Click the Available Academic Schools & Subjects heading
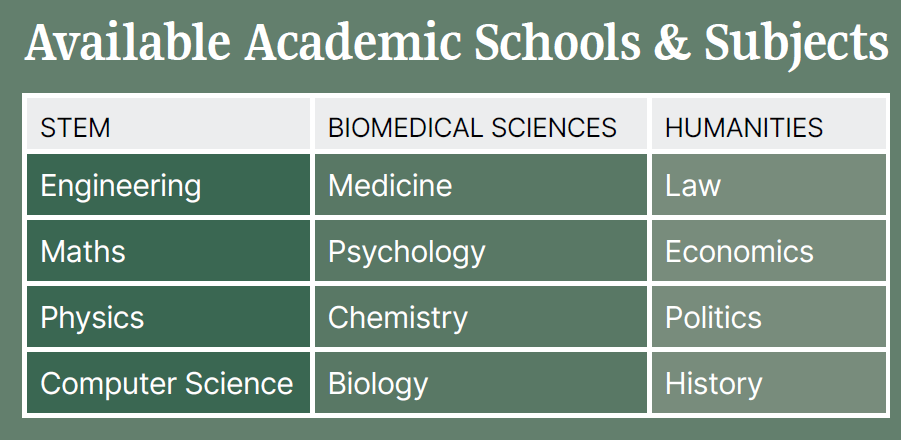 (x=457, y=43)
